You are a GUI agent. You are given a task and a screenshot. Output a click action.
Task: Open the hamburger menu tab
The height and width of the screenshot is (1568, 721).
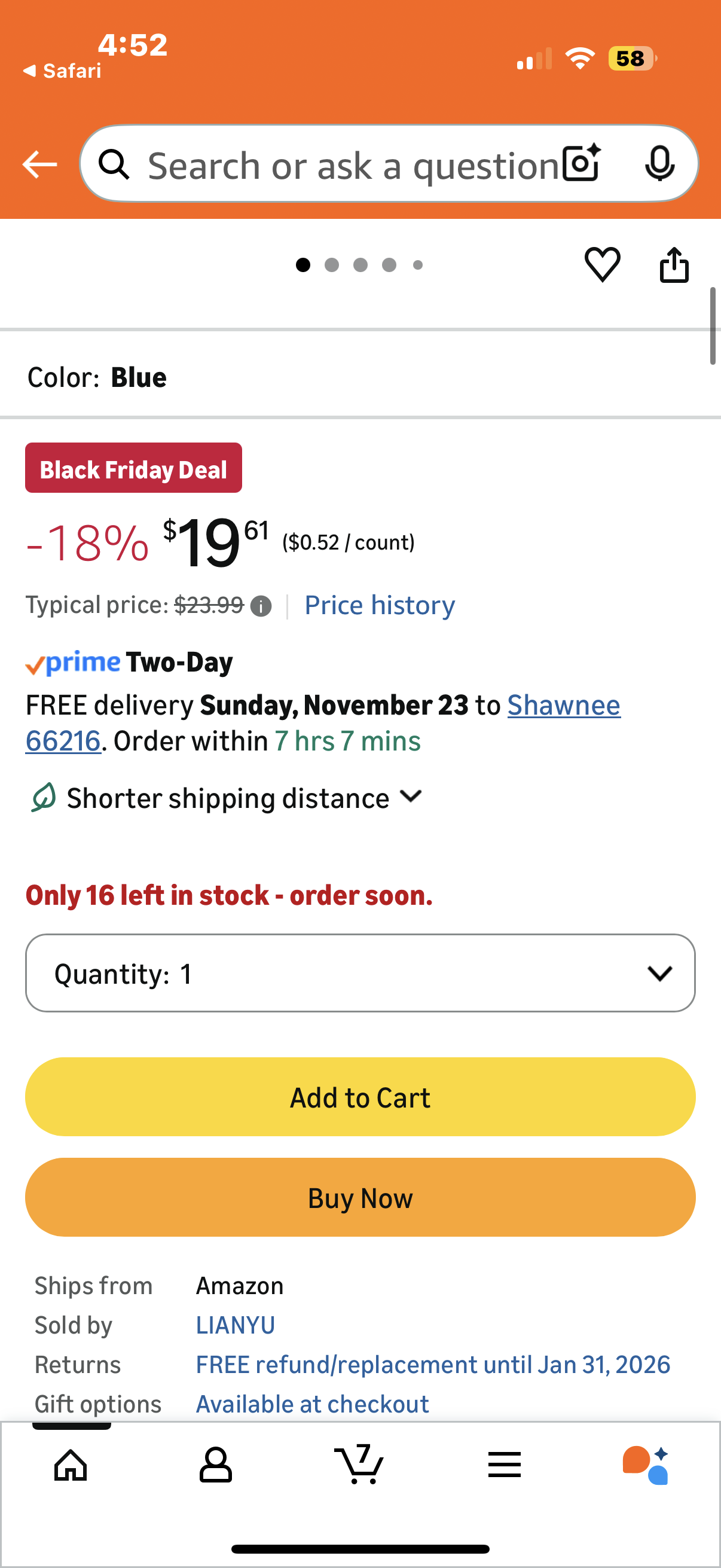point(505,1465)
